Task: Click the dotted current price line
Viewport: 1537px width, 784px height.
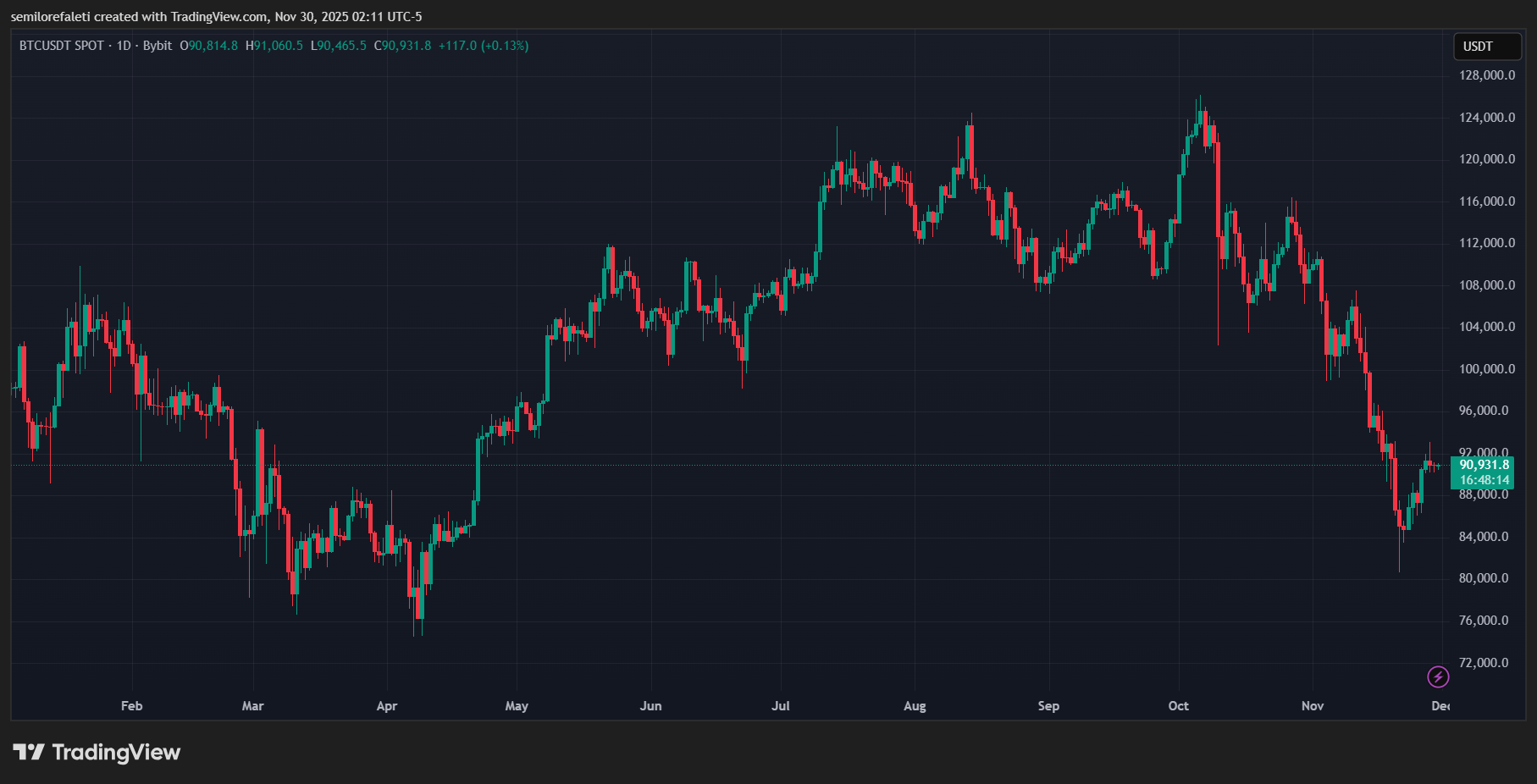Action: coord(677,464)
